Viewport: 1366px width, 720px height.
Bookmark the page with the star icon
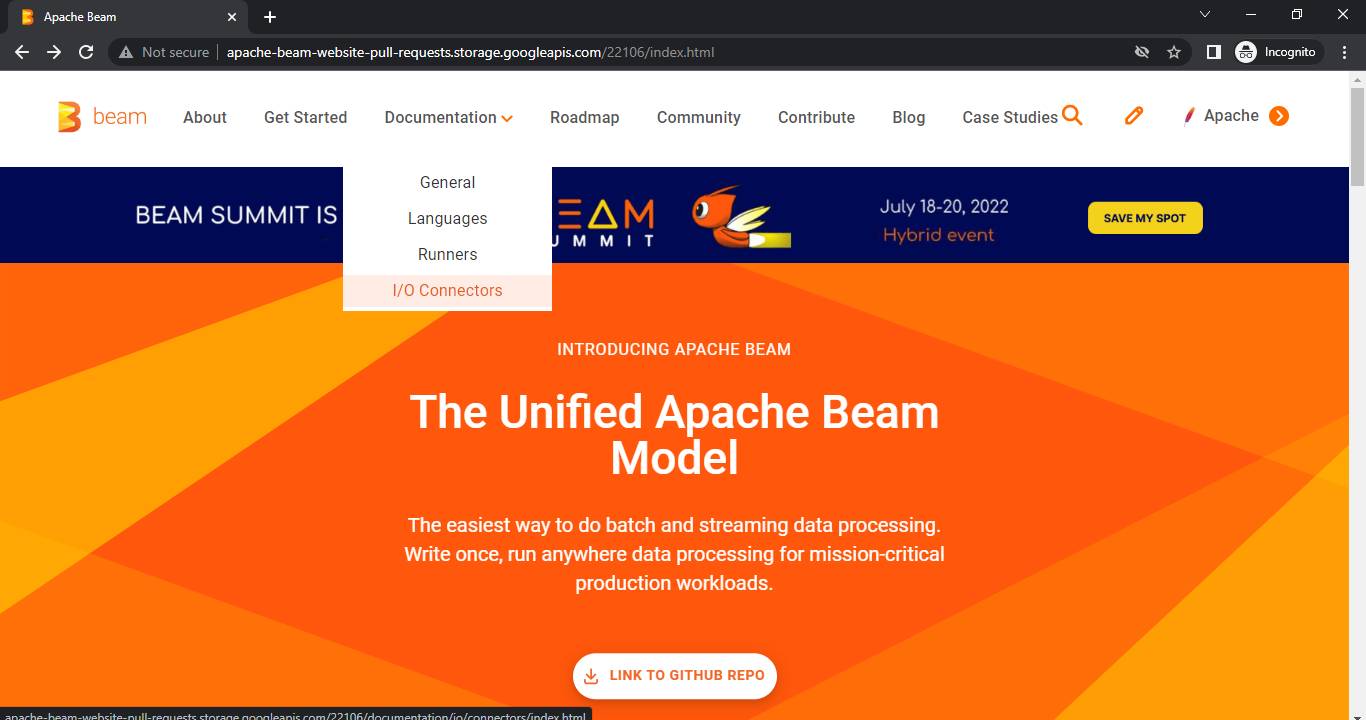1173,52
